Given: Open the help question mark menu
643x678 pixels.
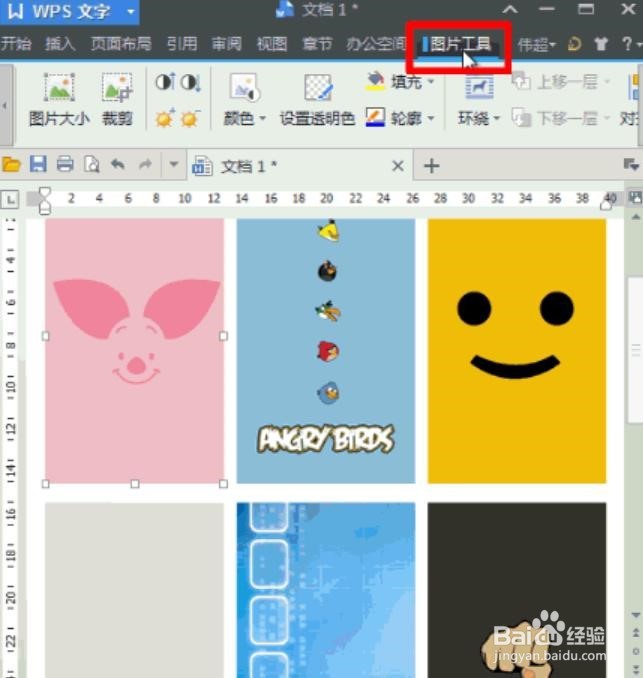Looking at the screenshot, I should 631,44.
